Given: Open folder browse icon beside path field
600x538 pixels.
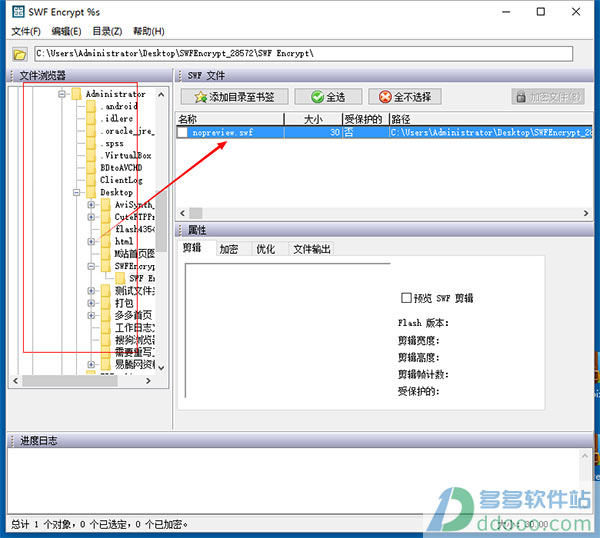Looking at the screenshot, I should (x=20, y=54).
